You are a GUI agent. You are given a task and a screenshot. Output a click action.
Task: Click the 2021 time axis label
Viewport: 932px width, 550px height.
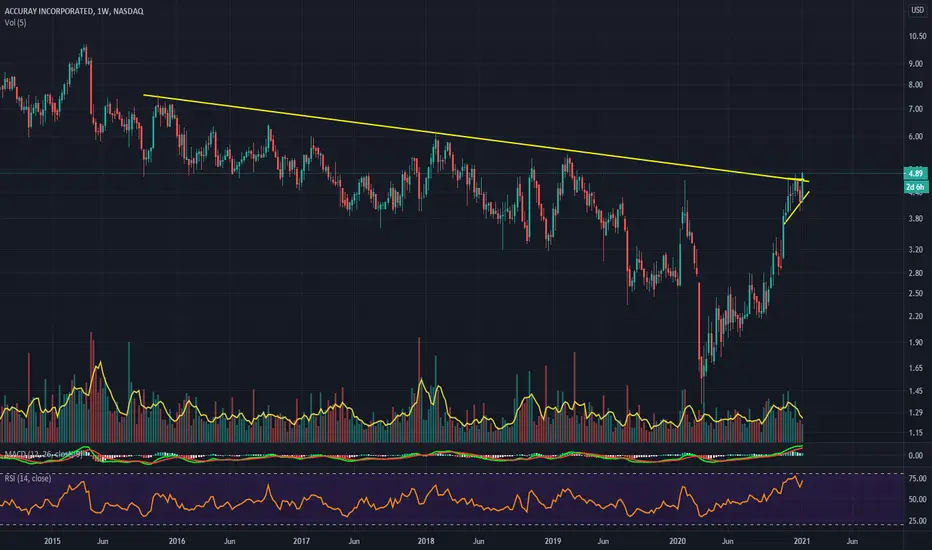tap(802, 541)
